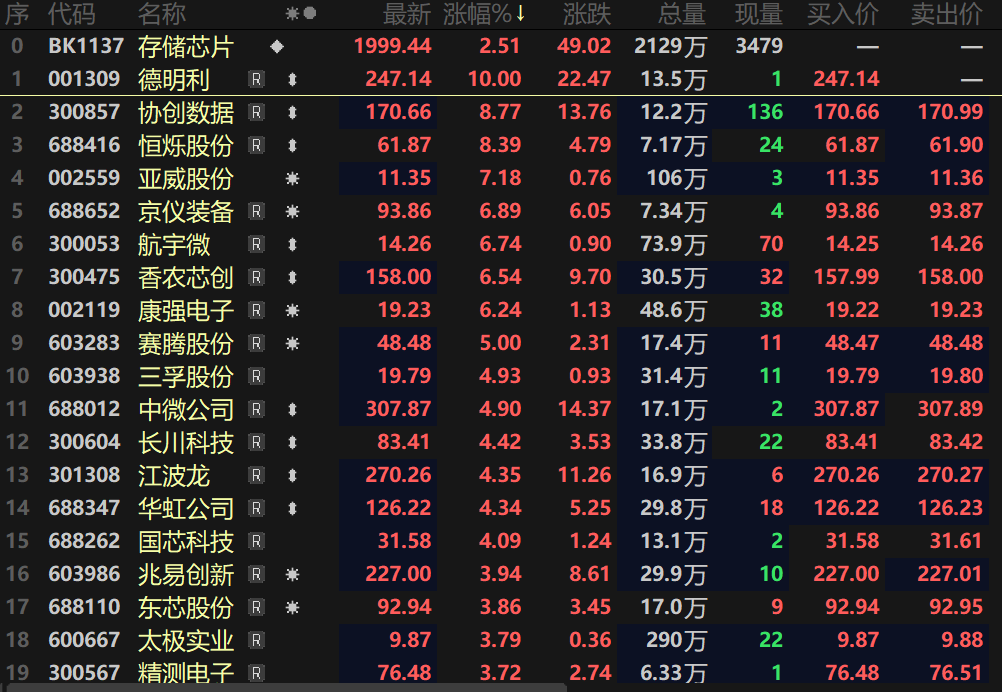Click the up-down marker icon for 航宇微

292,245
